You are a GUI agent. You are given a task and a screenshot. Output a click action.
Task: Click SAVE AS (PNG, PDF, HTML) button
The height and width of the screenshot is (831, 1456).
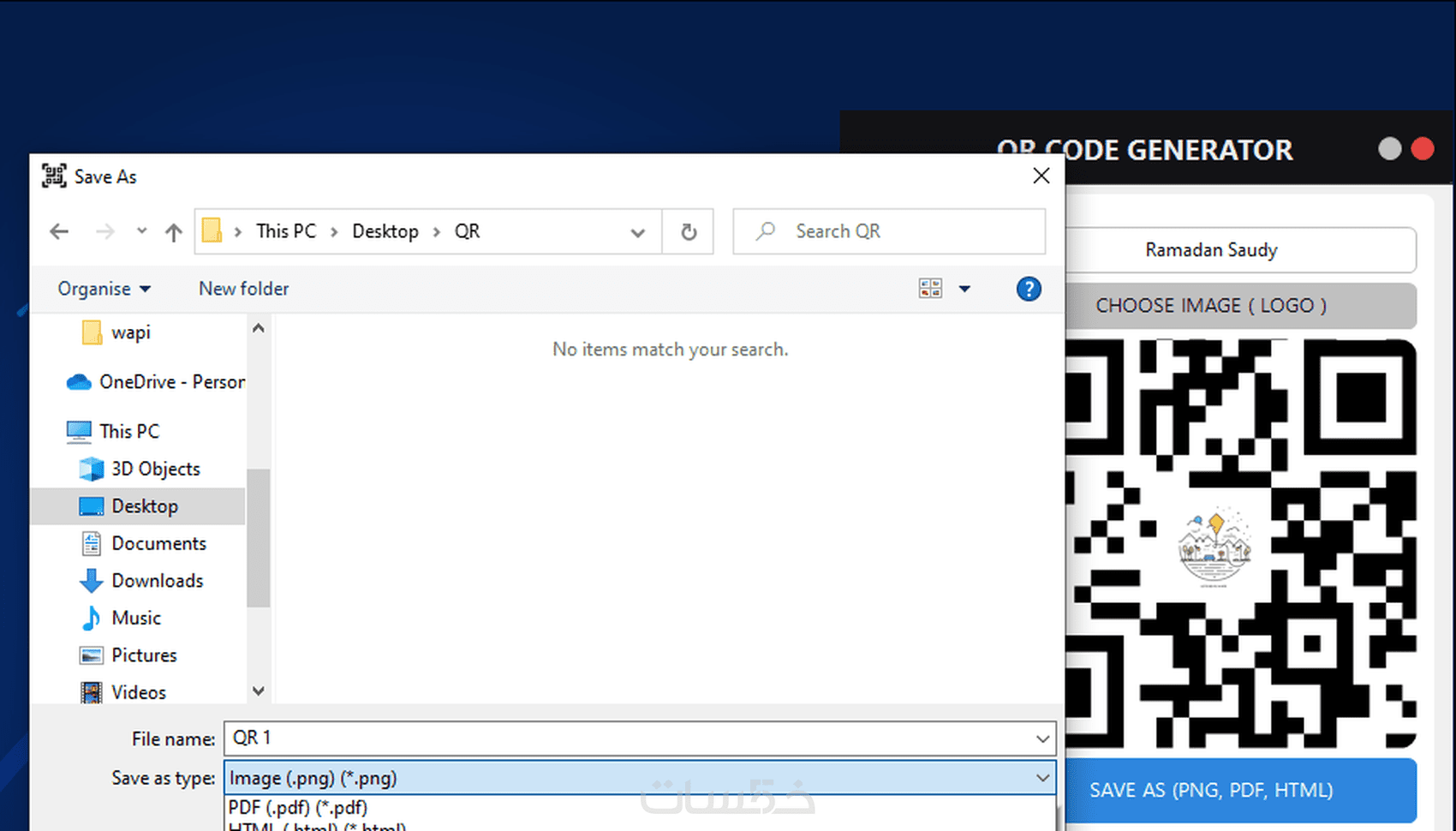coord(1240,790)
